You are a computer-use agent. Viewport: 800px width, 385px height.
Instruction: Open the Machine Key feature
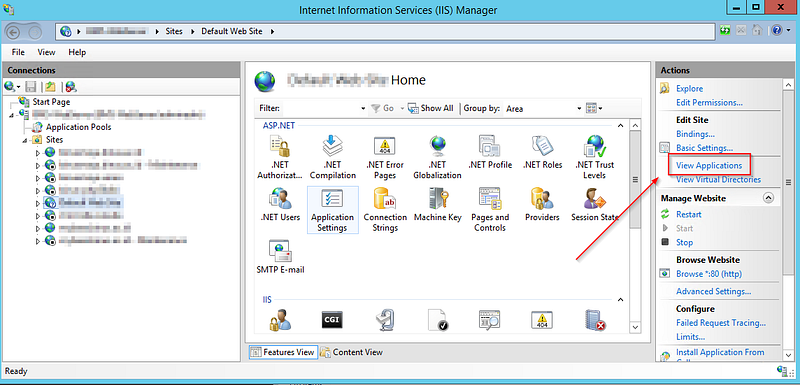tap(437, 205)
